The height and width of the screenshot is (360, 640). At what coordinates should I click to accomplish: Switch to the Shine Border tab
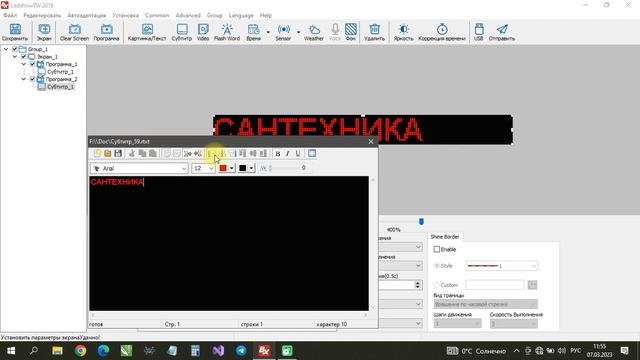pyautogui.click(x=444, y=237)
